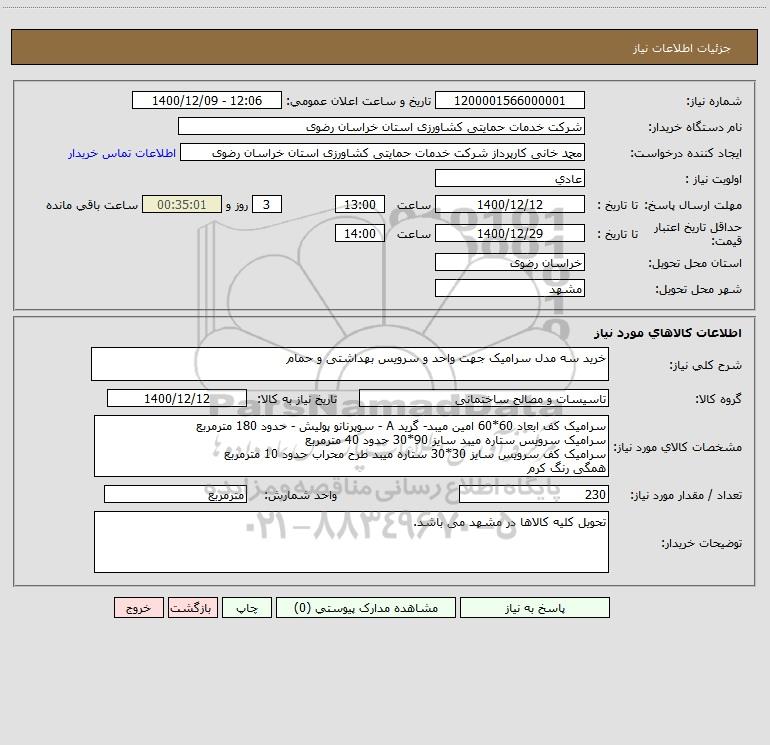This screenshot has width=770, height=745.
Task: Click the price validity date 1400/12/29
Action: point(510,233)
